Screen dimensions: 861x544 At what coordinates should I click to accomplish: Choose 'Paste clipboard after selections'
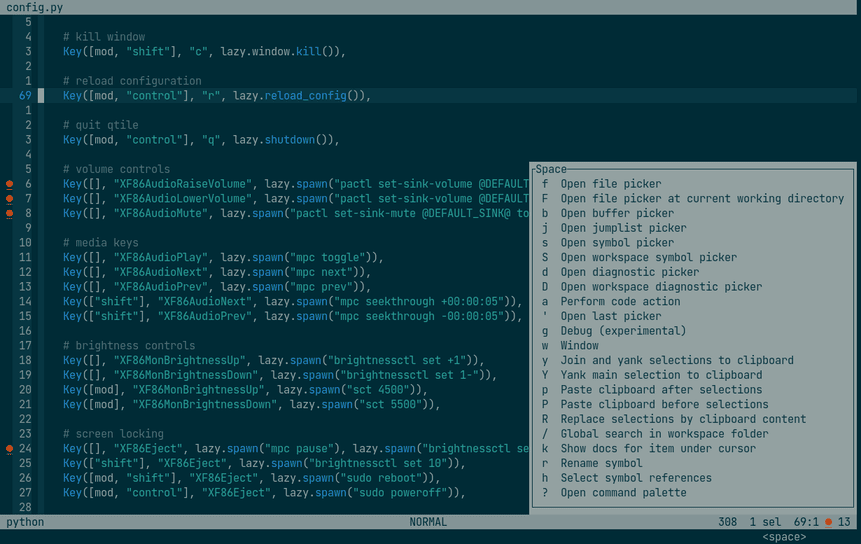[692, 390]
